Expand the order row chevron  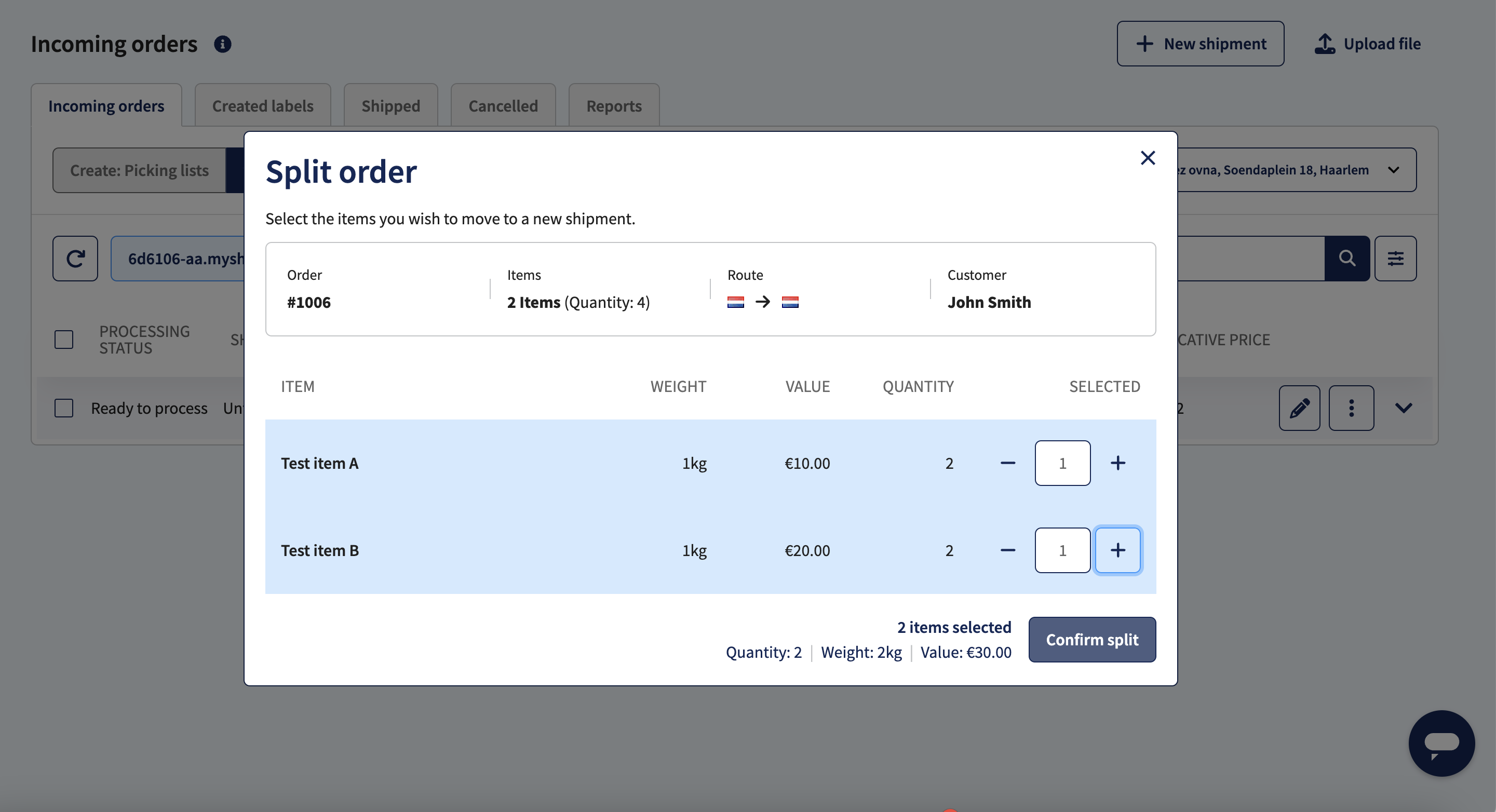(1403, 408)
